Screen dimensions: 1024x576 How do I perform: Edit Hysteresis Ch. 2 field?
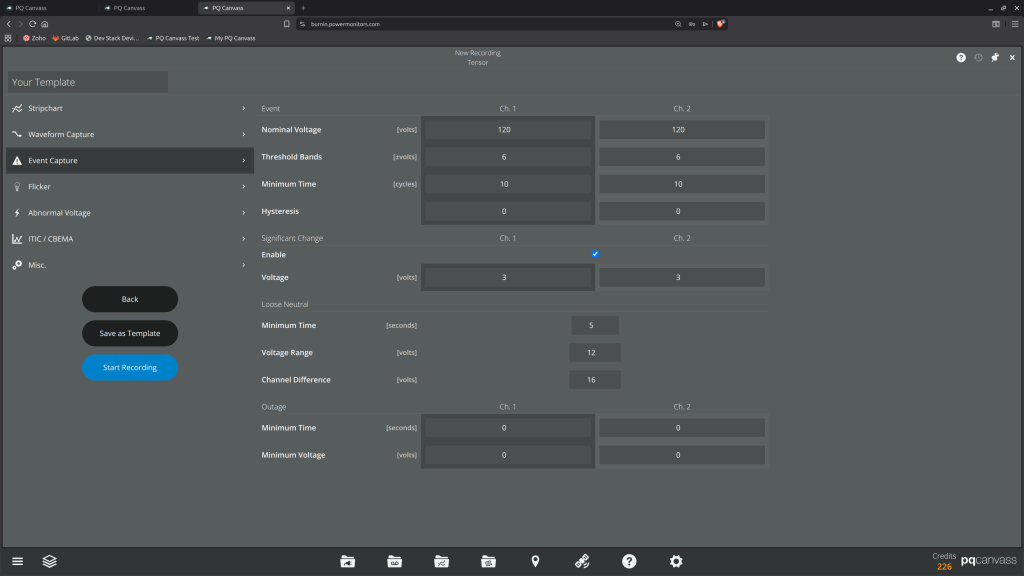coord(682,212)
